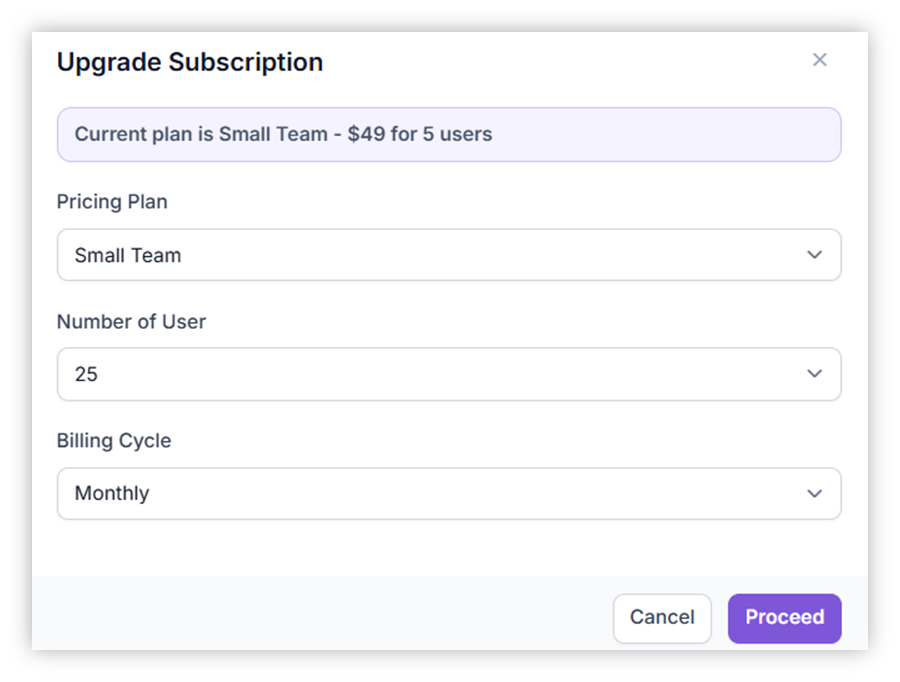Viewport: 900px width, 682px height.
Task: Click the Pricing Plan label
Action: [x=112, y=202]
